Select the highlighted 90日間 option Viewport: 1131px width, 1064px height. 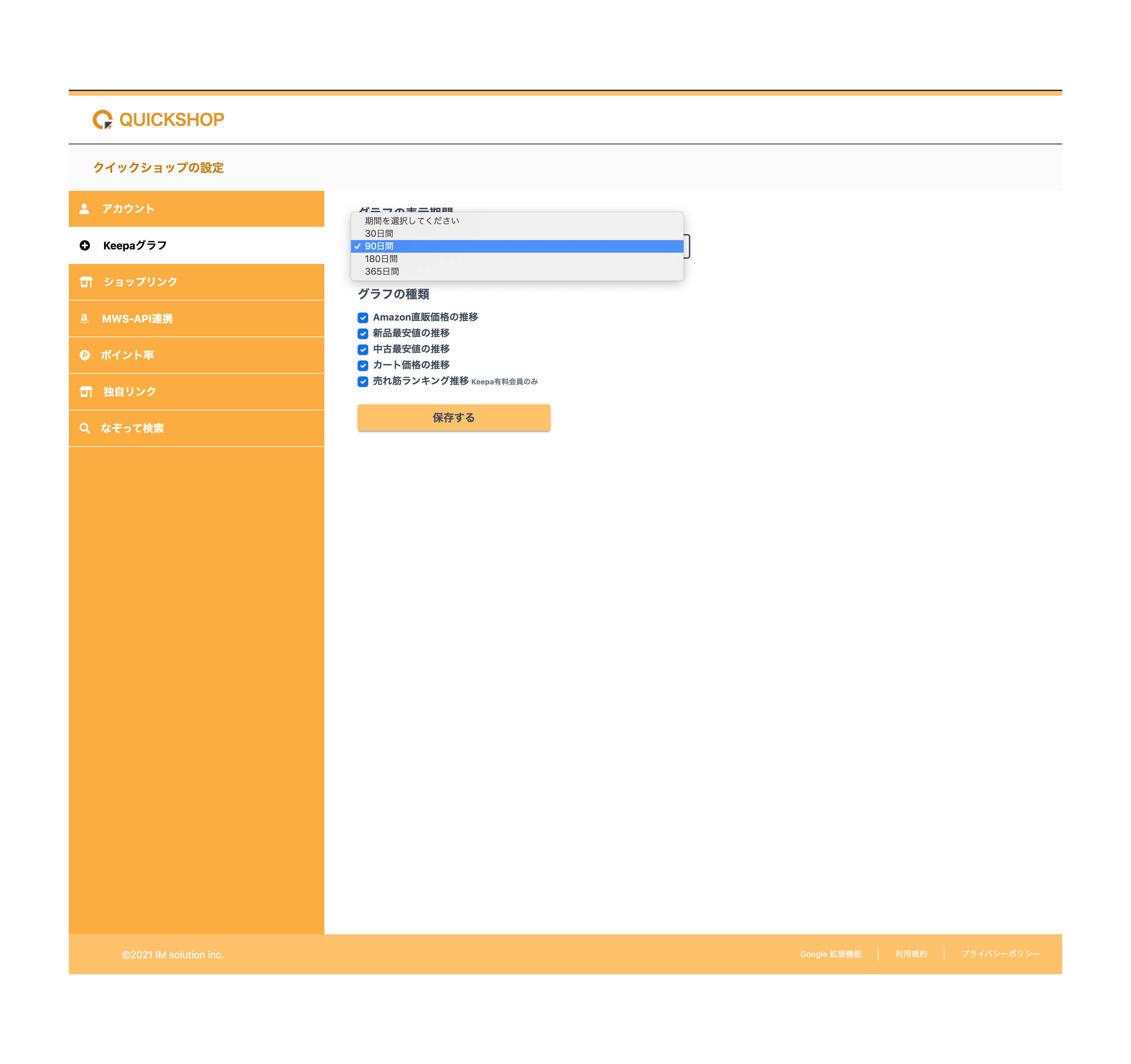[517, 246]
